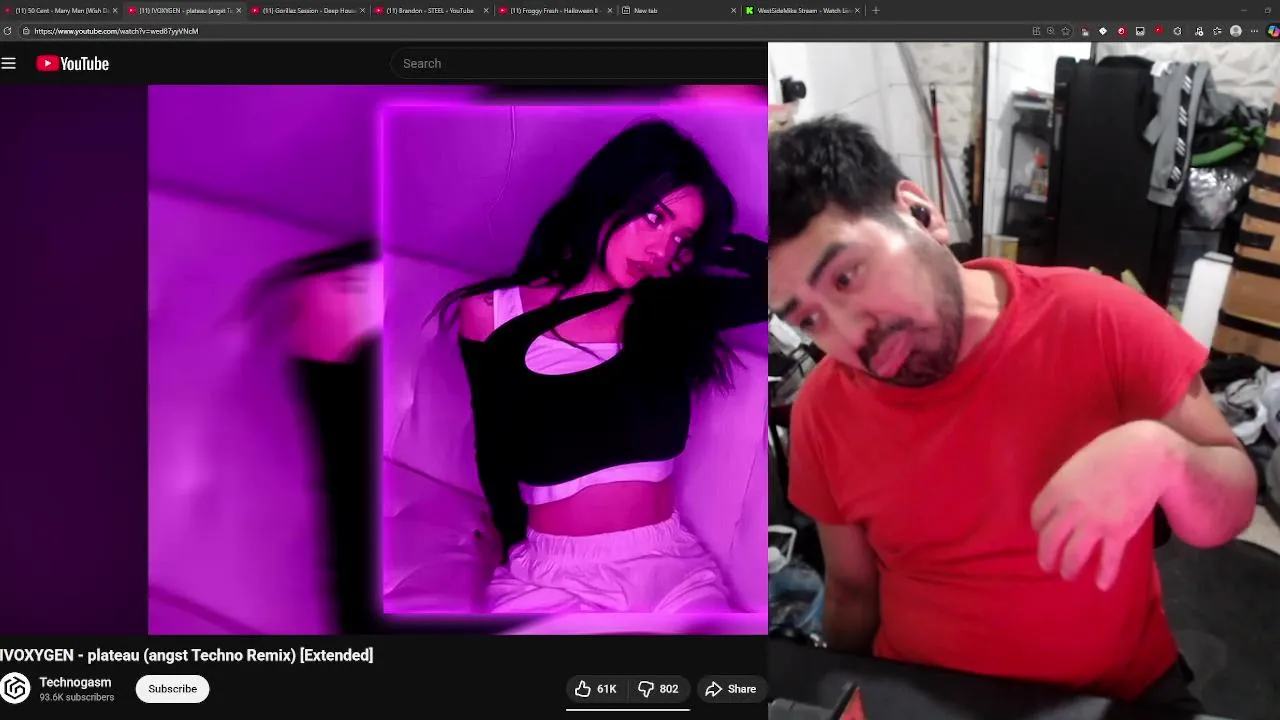View site info via lock icon
The width and height of the screenshot is (1280, 720).
click(26, 31)
